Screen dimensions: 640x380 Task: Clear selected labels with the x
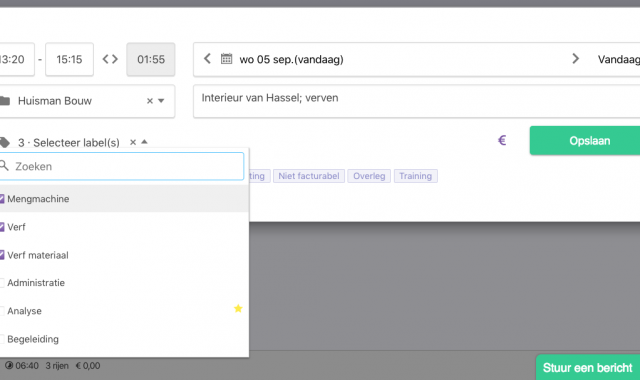click(x=133, y=142)
